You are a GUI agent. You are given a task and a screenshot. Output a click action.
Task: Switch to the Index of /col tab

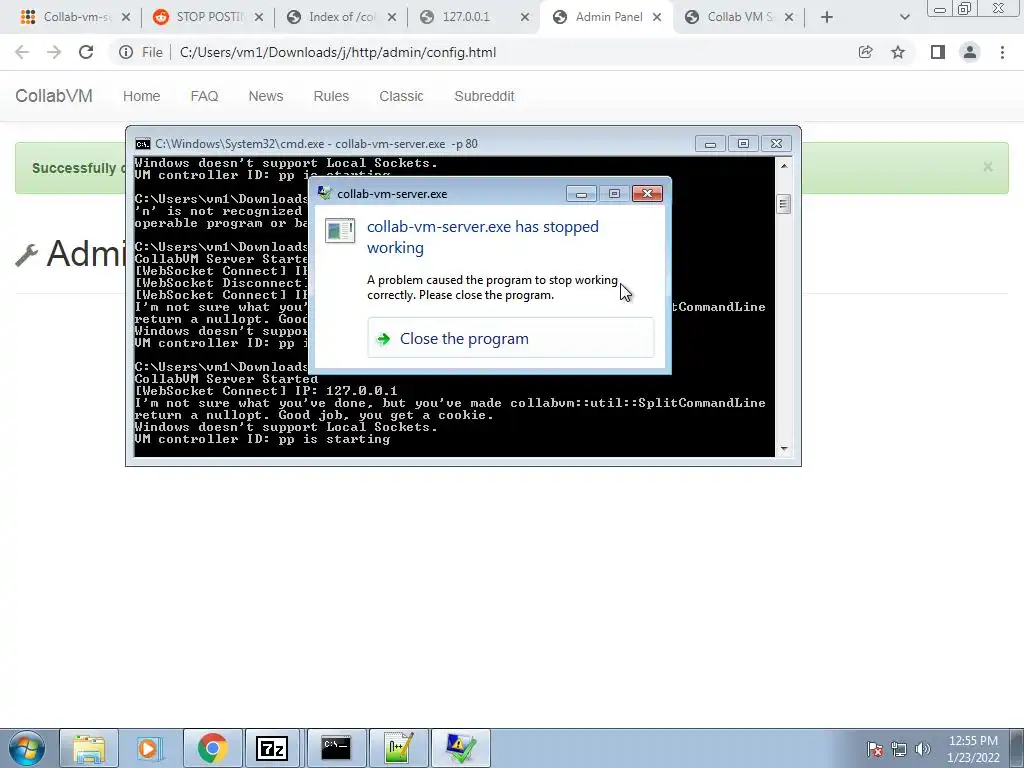tap(340, 17)
